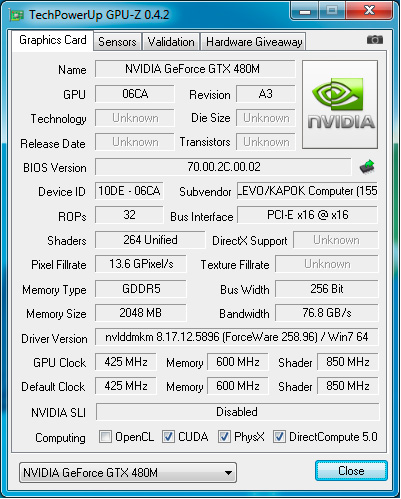Toggle the DirectCompute 5.0 checkbox
Viewport: 401px width, 499px height.
(279, 436)
